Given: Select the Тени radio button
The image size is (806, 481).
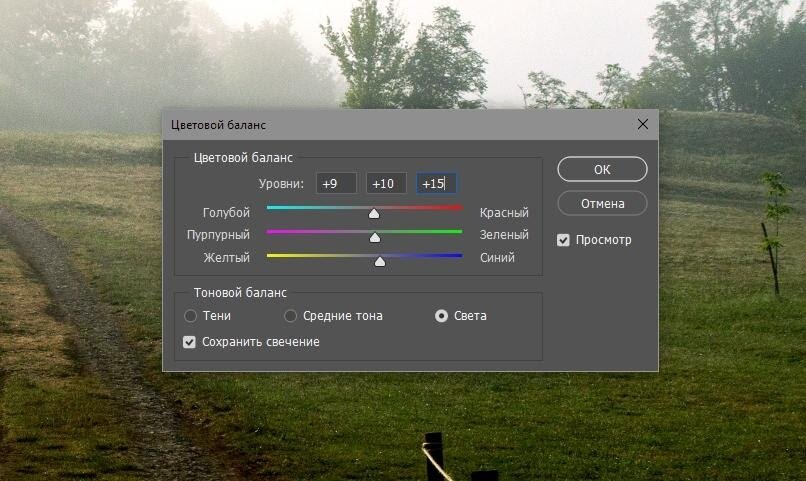Looking at the screenshot, I should pos(190,316).
